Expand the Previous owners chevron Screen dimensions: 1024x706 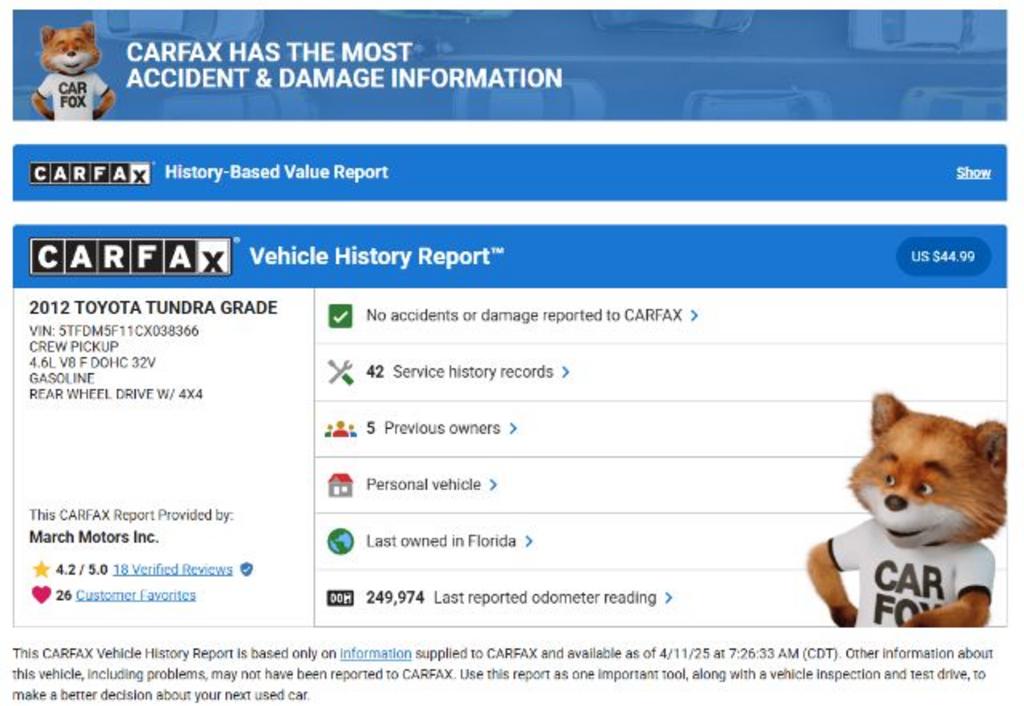tap(513, 428)
